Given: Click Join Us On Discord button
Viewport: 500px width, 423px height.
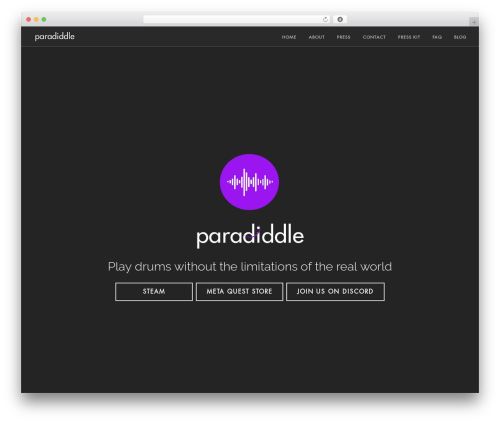Looking at the screenshot, I should click(335, 292).
